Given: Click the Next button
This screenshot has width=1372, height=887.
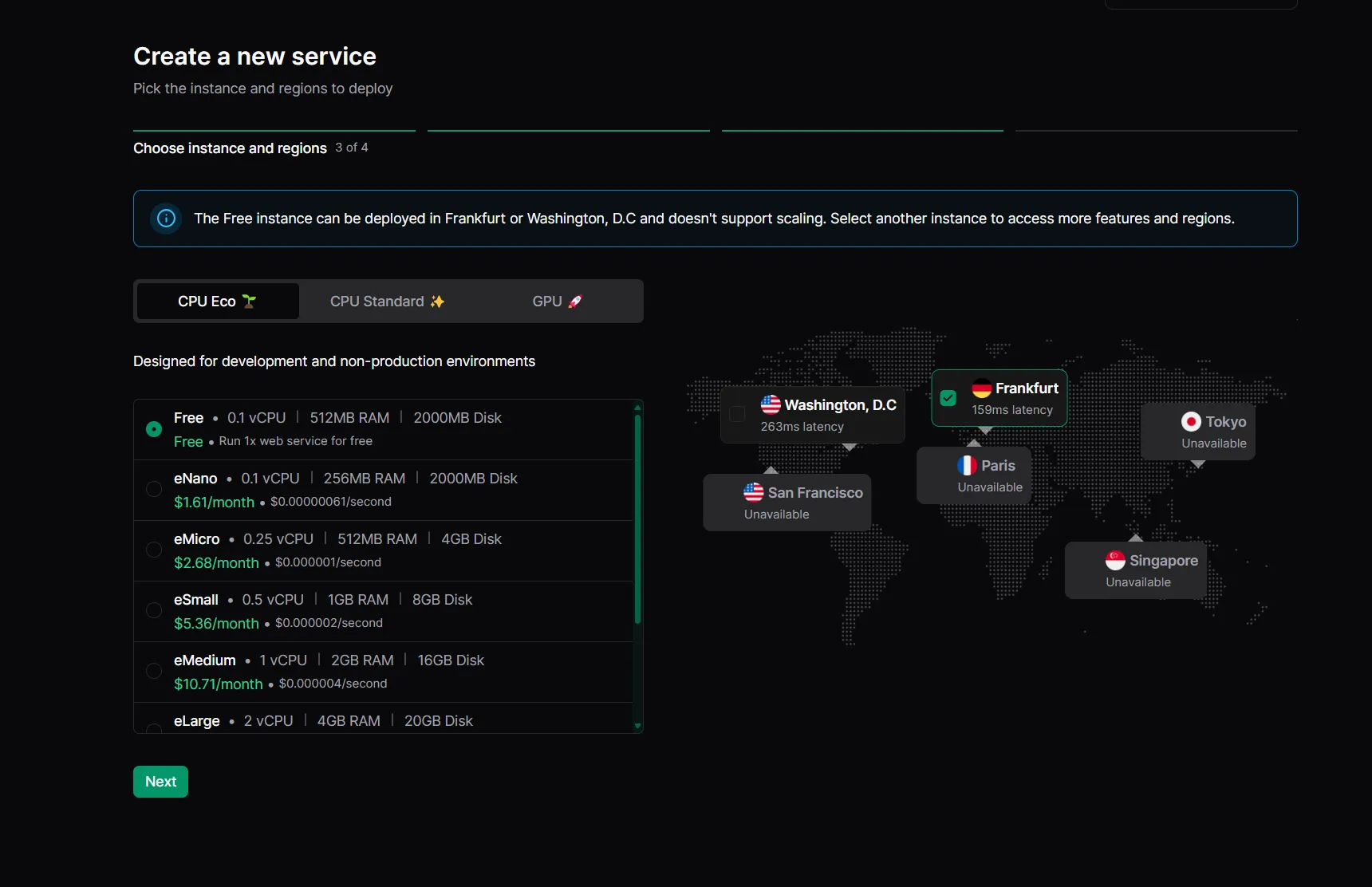Looking at the screenshot, I should point(160,782).
